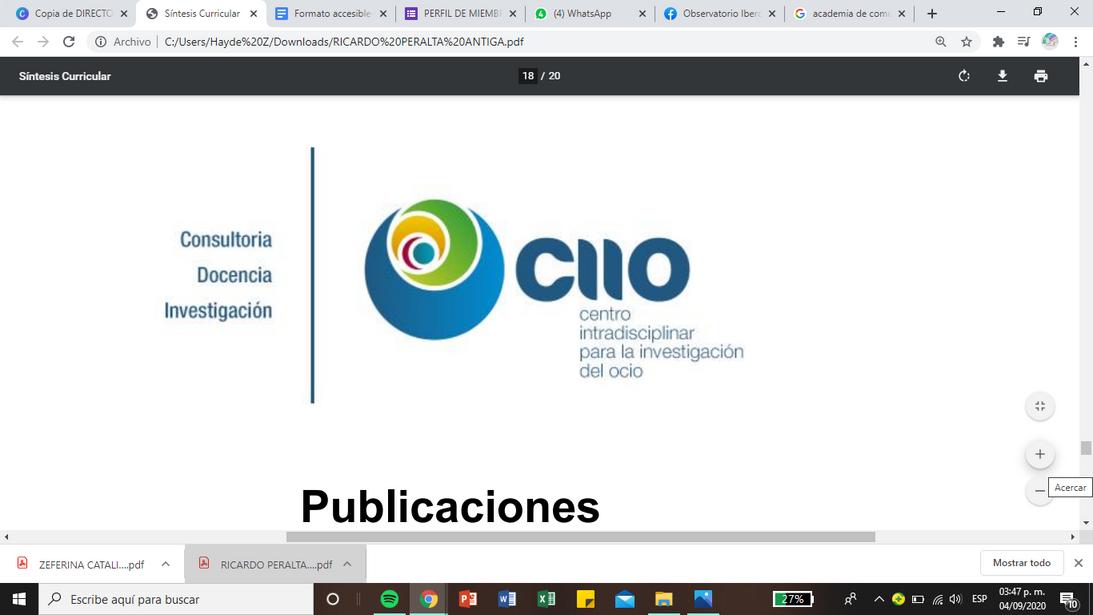
Task: Click the scroll down arrow
Action: click(x=1086, y=523)
